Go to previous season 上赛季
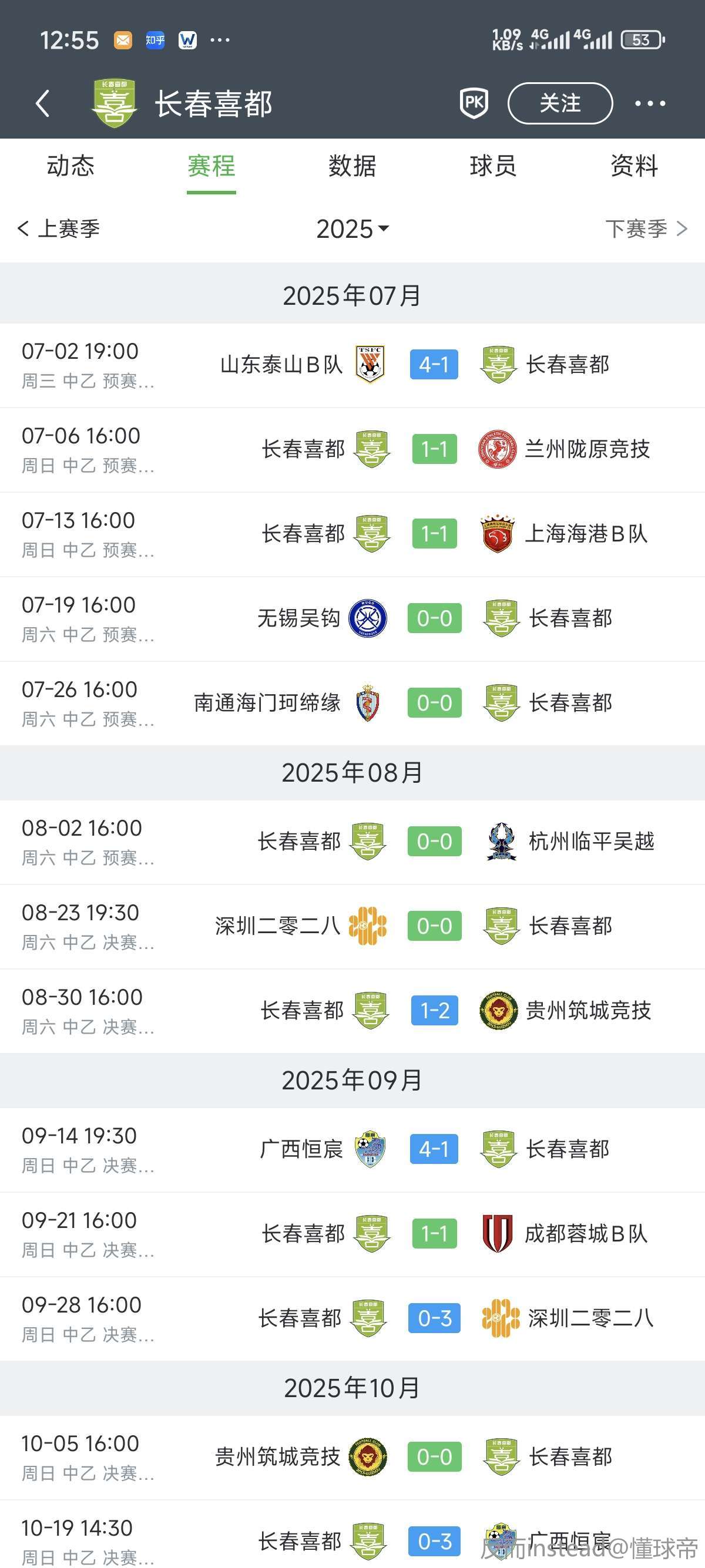This screenshot has width=705, height=1568. tap(59, 229)
